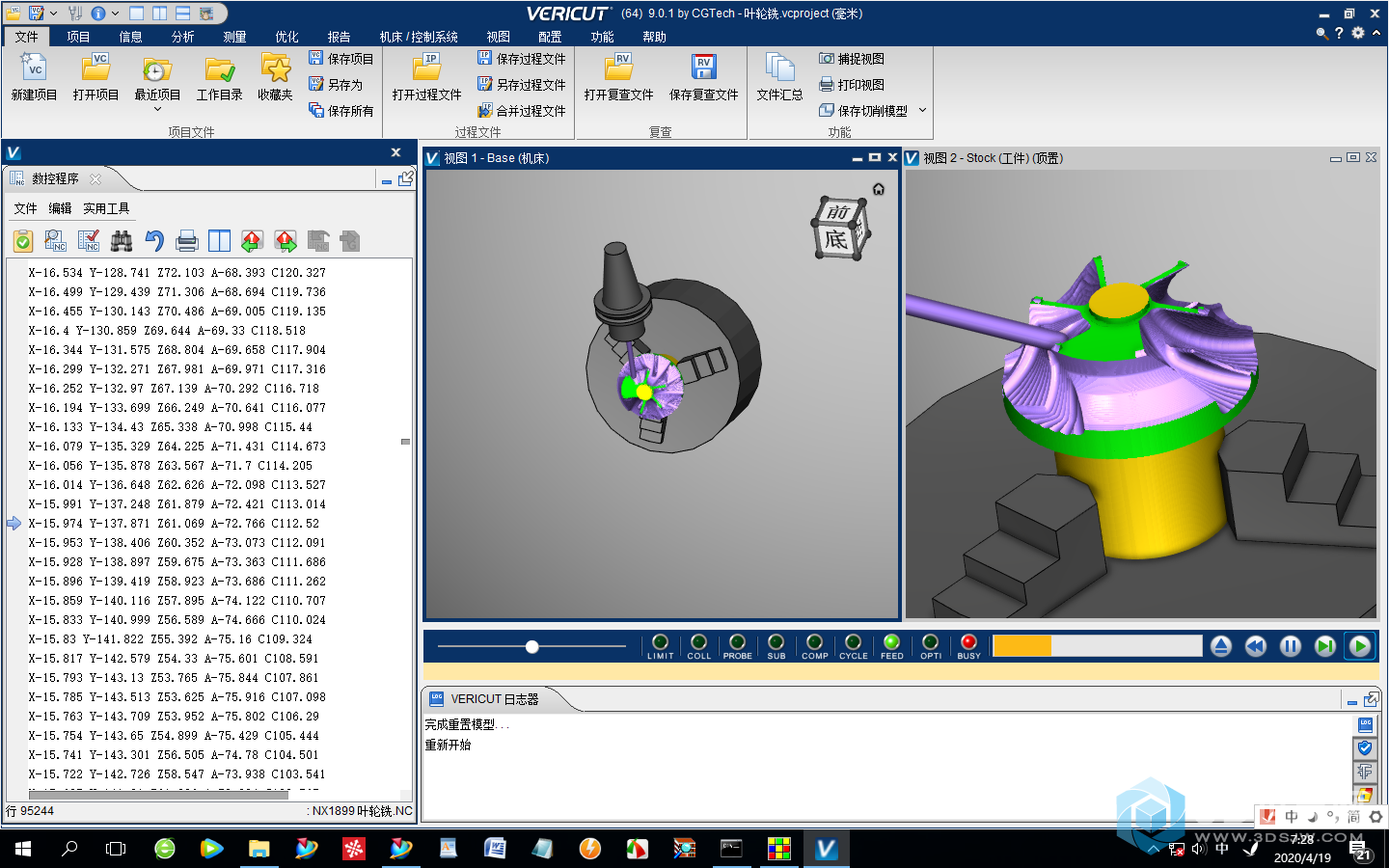
Task: Click the NC magnifier search icon
Action: (56, 241)
